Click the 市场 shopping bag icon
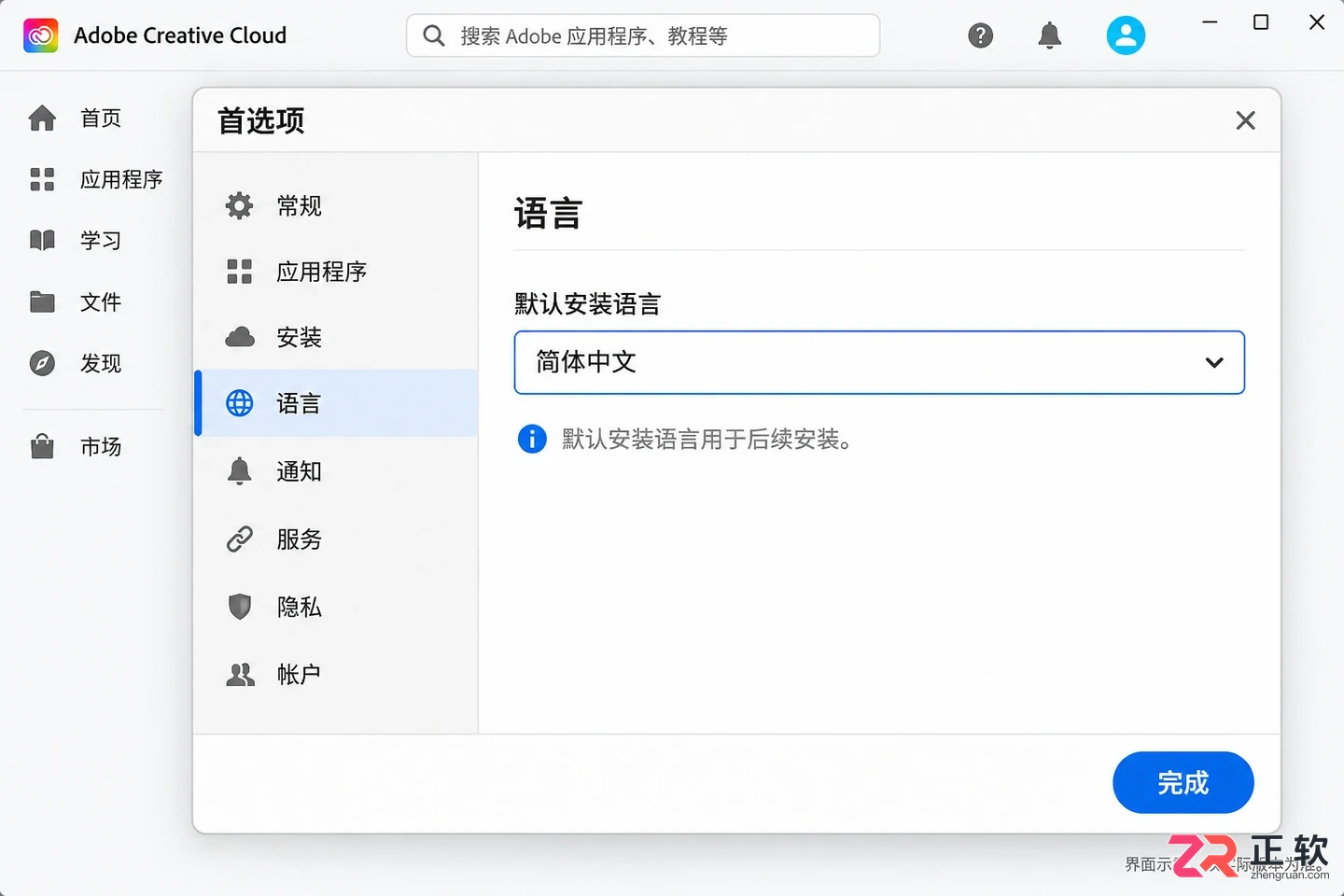Image resolution: width=1344 pixels, height=896 pixels. (x=42, y=446)
